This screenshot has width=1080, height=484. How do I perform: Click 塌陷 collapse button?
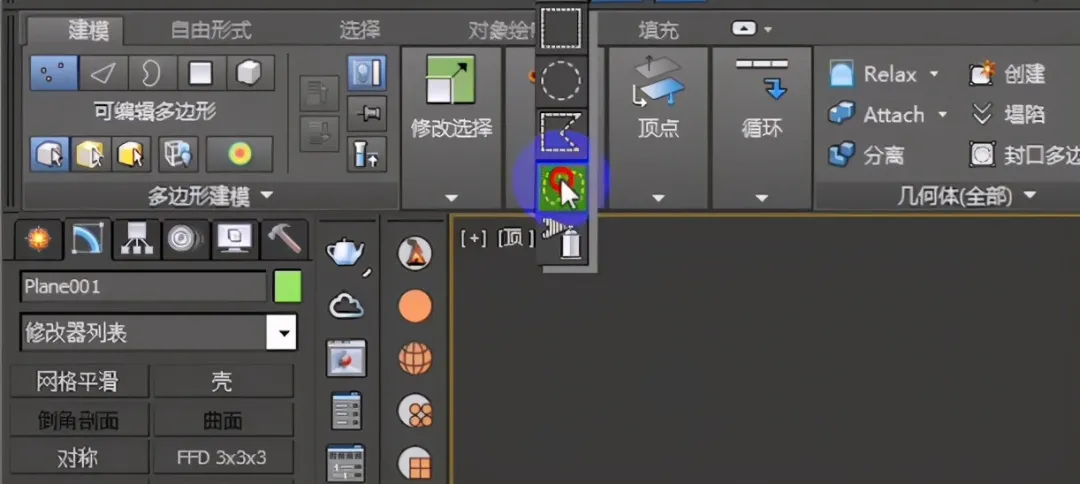tap(1008, 114)
